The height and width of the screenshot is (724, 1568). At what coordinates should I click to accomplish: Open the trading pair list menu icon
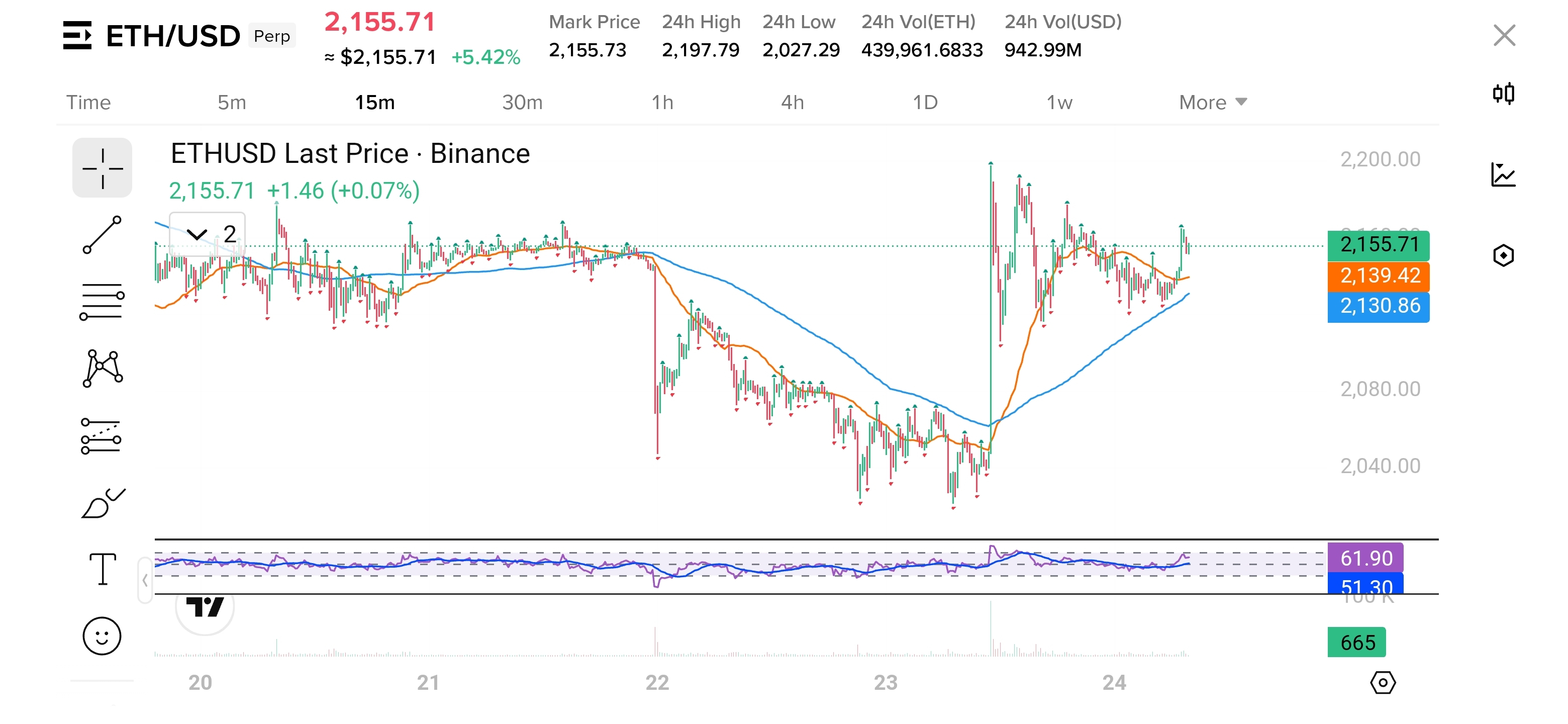(77, 35)
